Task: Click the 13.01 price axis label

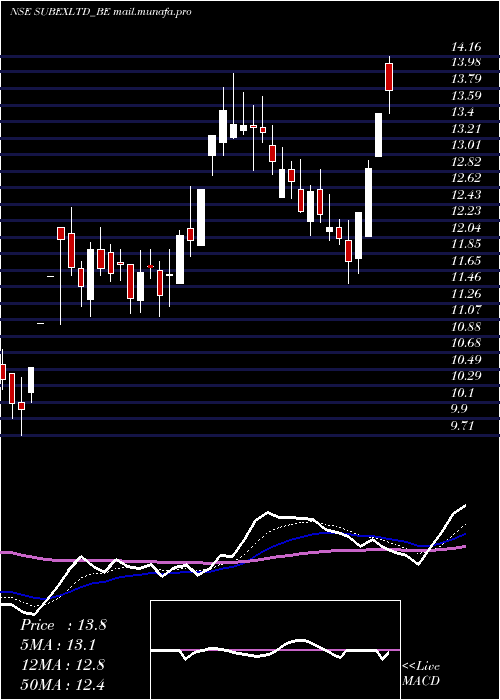Action: (467, 146)
